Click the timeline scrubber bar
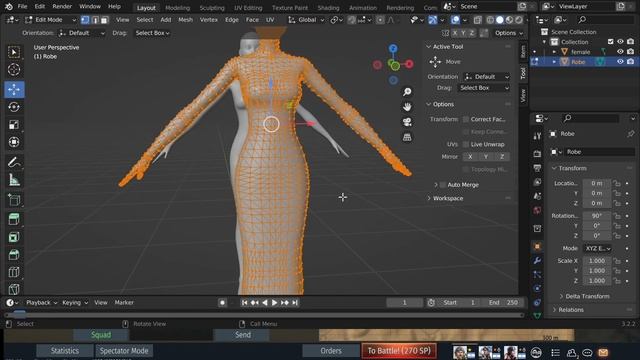 point(264,315)
